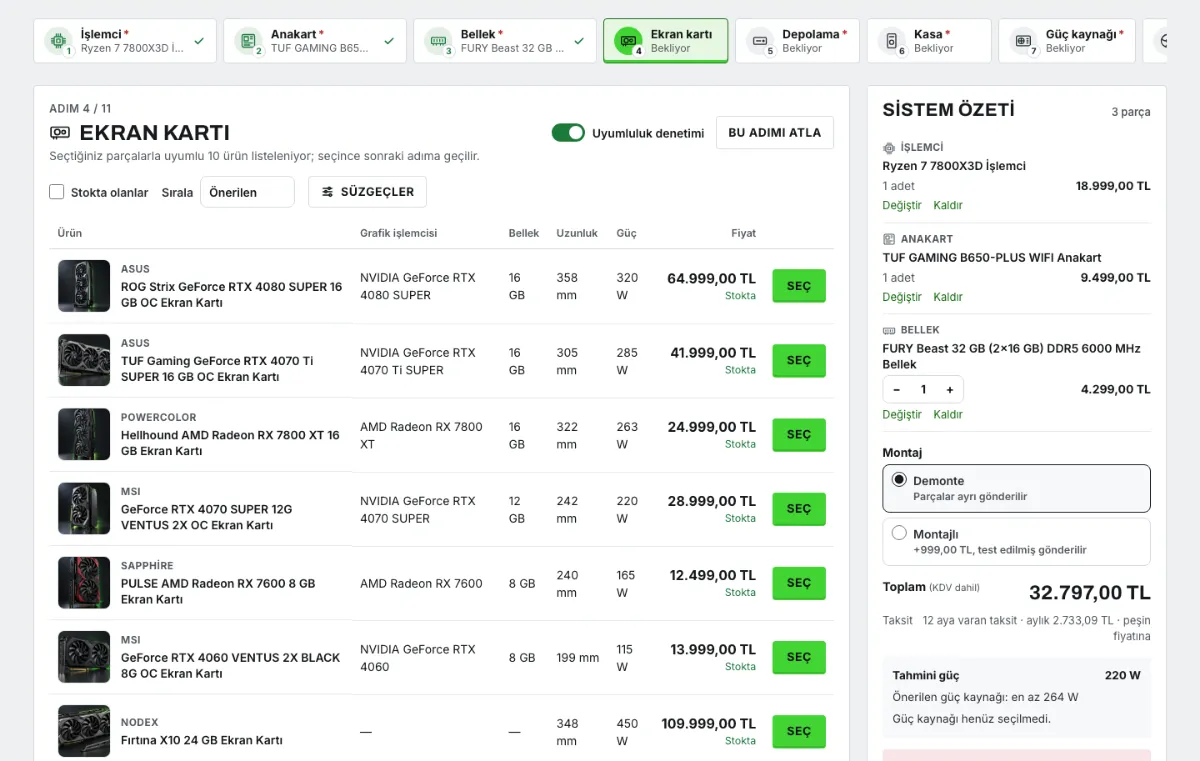Click the RAM icon in the Bellek tab
The width and height of the screenshot is (1200, 761).
pyautogui.click(x=438, y=41)
